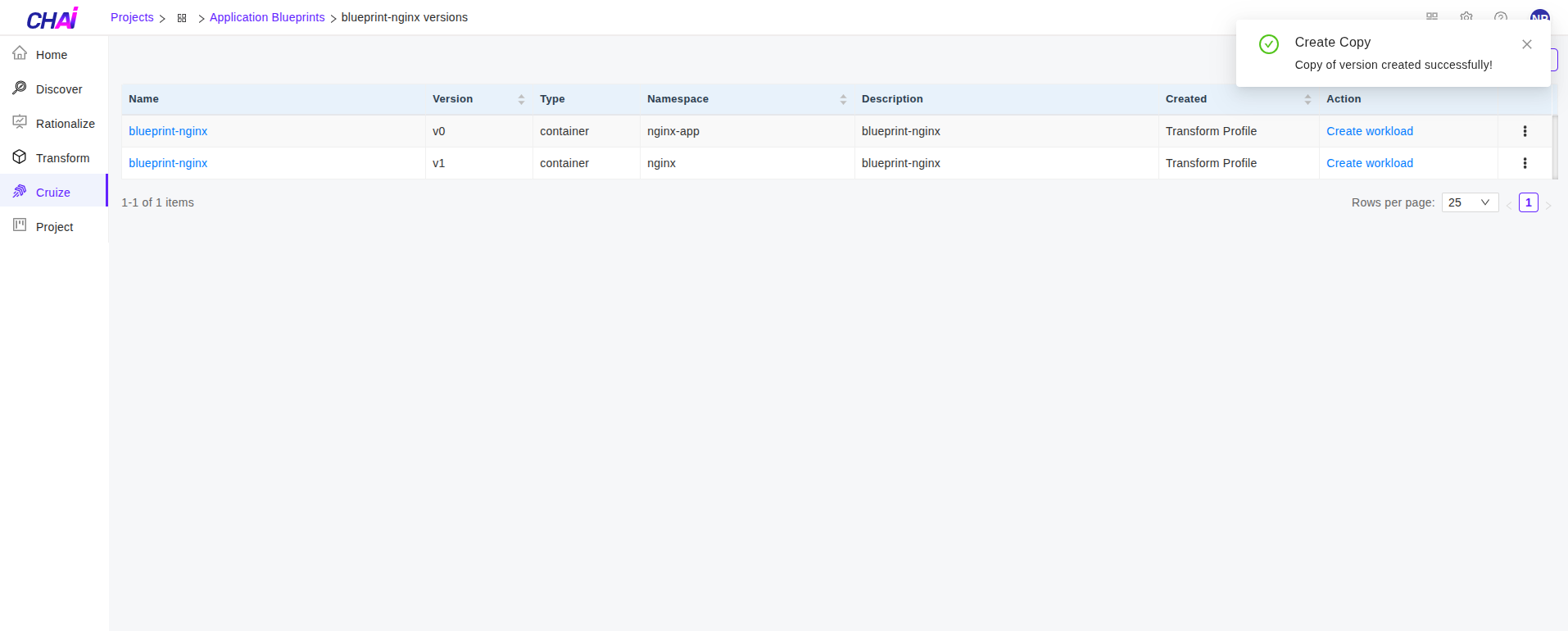This screenshot has height=631, width=1568.
Task: Sort table by Namespace column
Action: [x=843, y=99]
